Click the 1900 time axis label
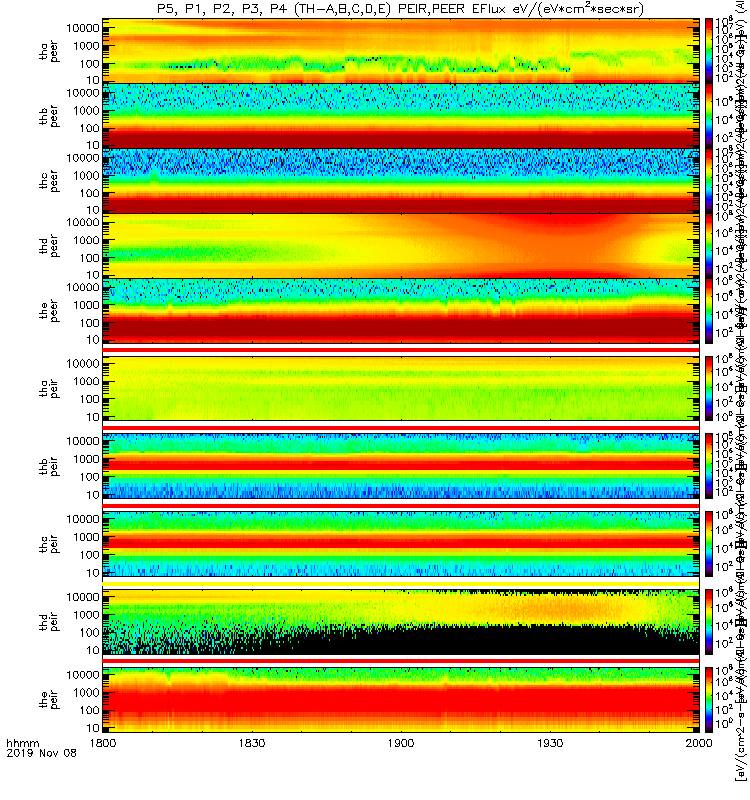This screenshot has height=800, width=750. (401, 743)
